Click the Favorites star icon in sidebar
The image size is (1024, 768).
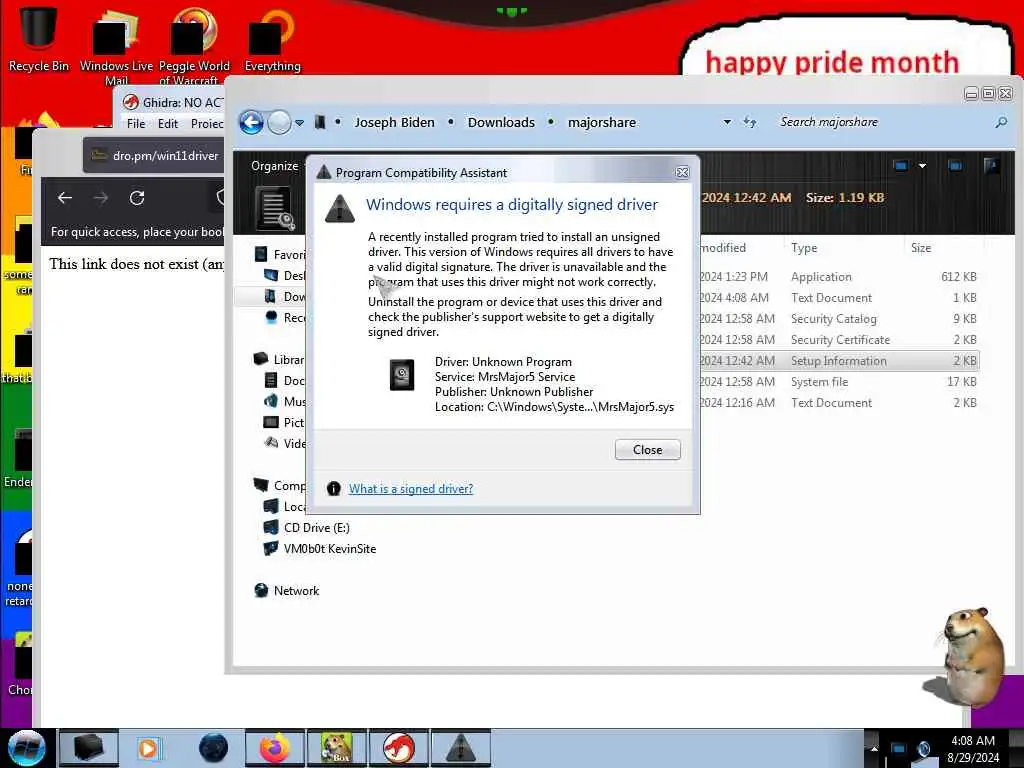261,254
